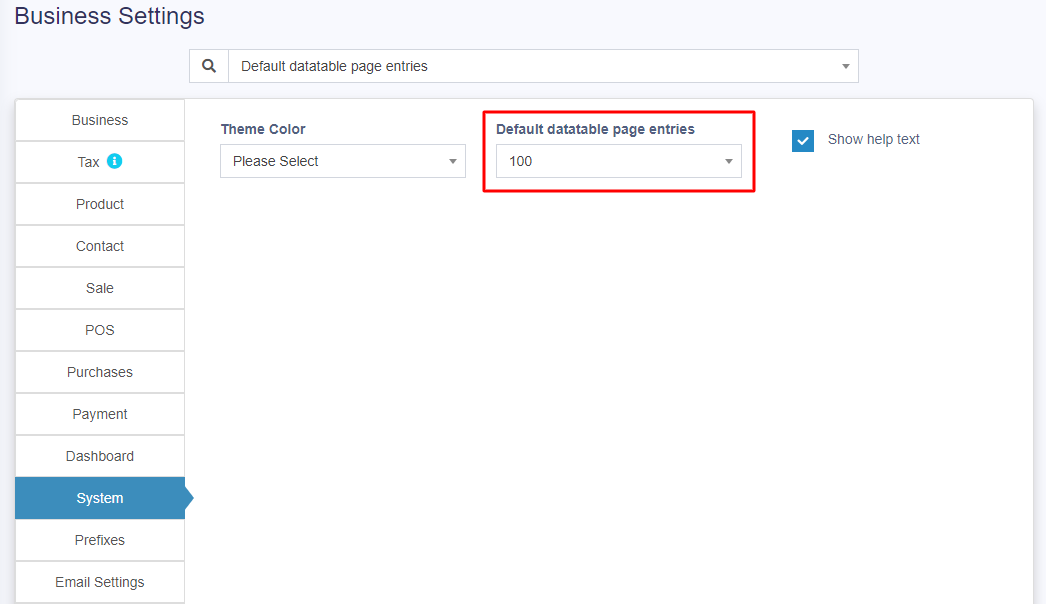Expand the settings search dropdown arrow
1046x604 pixels.
point(845,67)
